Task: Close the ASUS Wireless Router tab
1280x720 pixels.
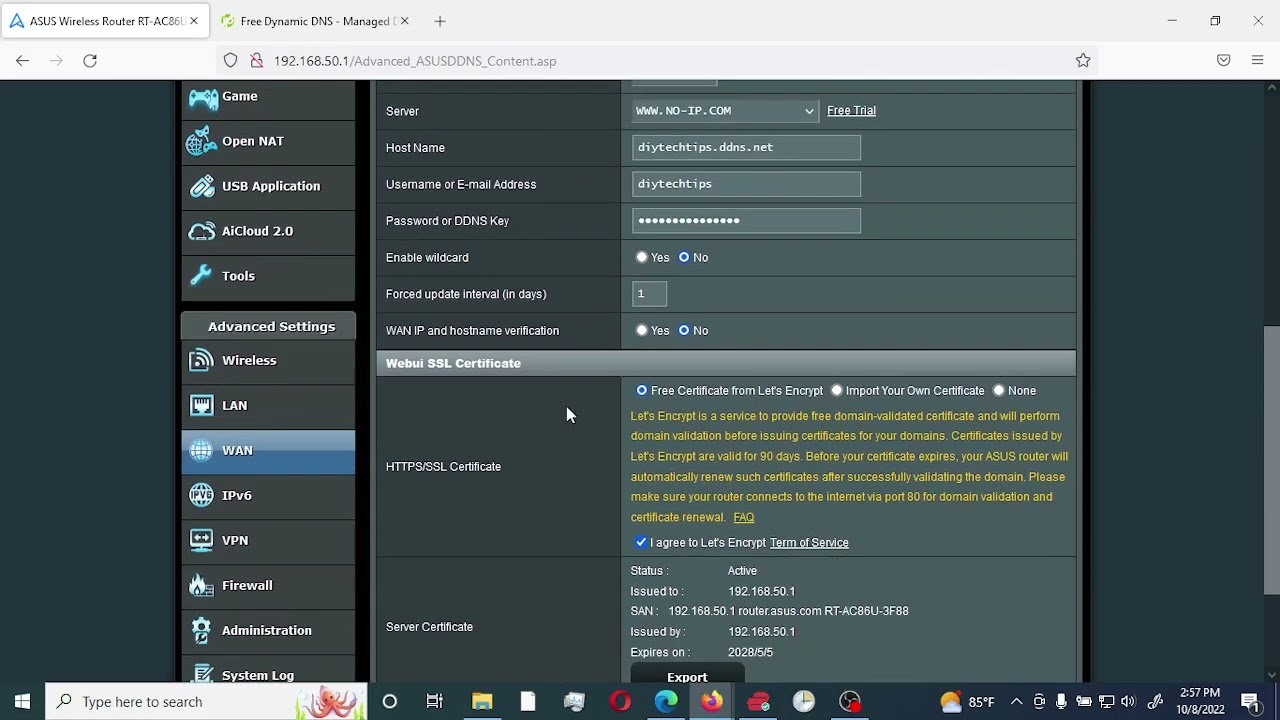Action: point(194,21)
